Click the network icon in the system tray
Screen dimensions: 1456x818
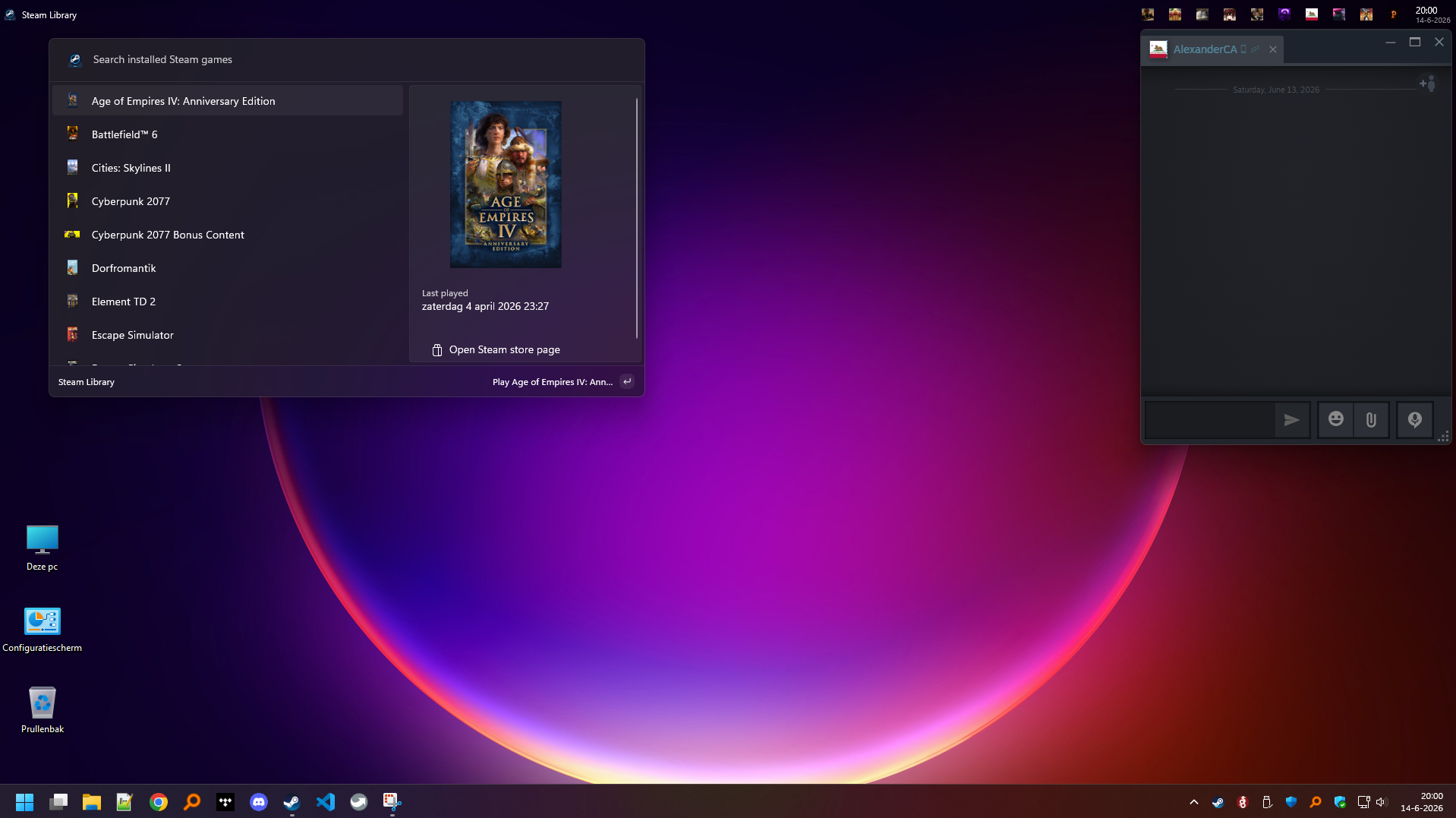[x=1363, y=802]
